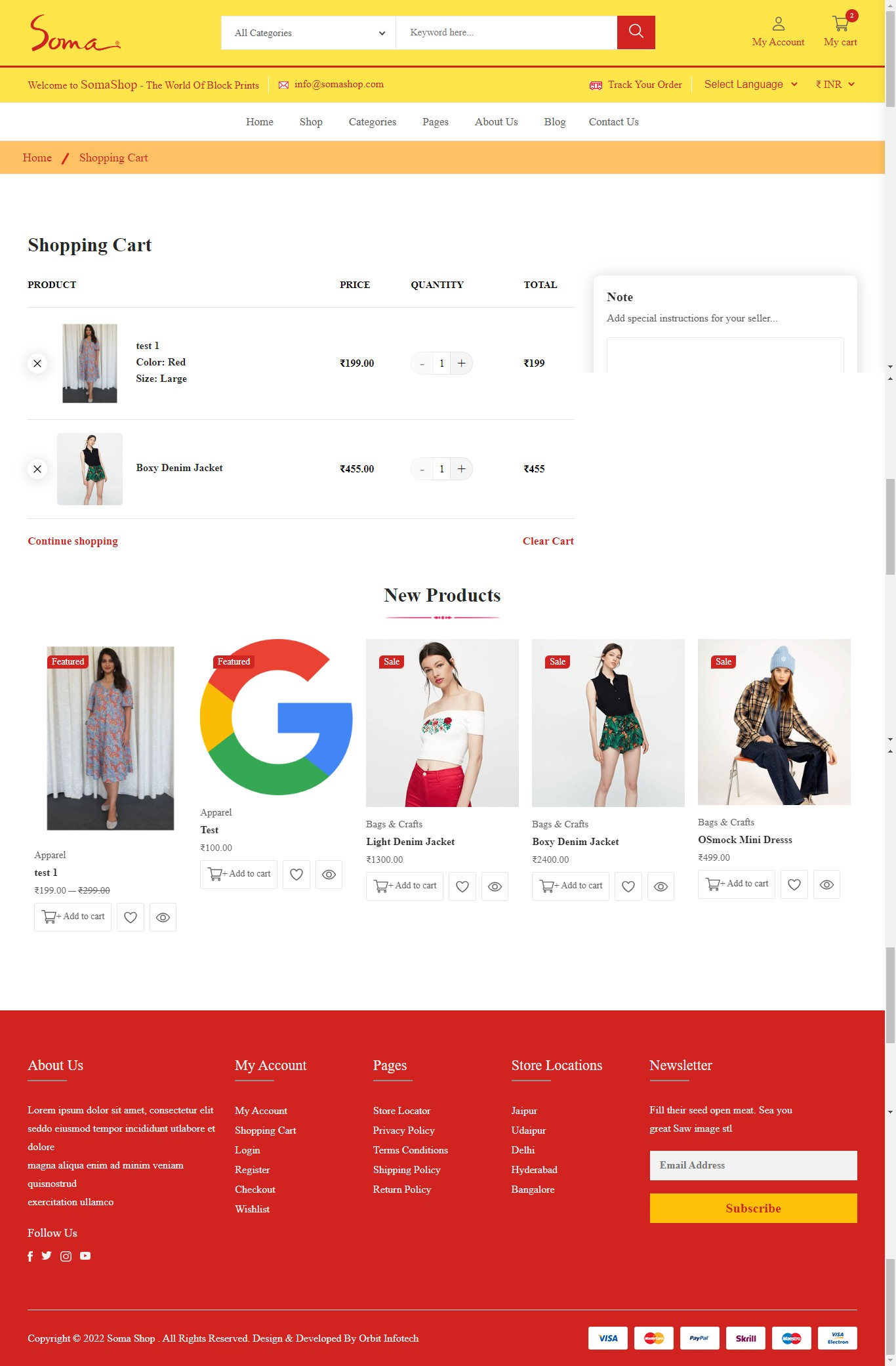
Task: Add test 1 product to wishlist
Action: click(131, 917)
